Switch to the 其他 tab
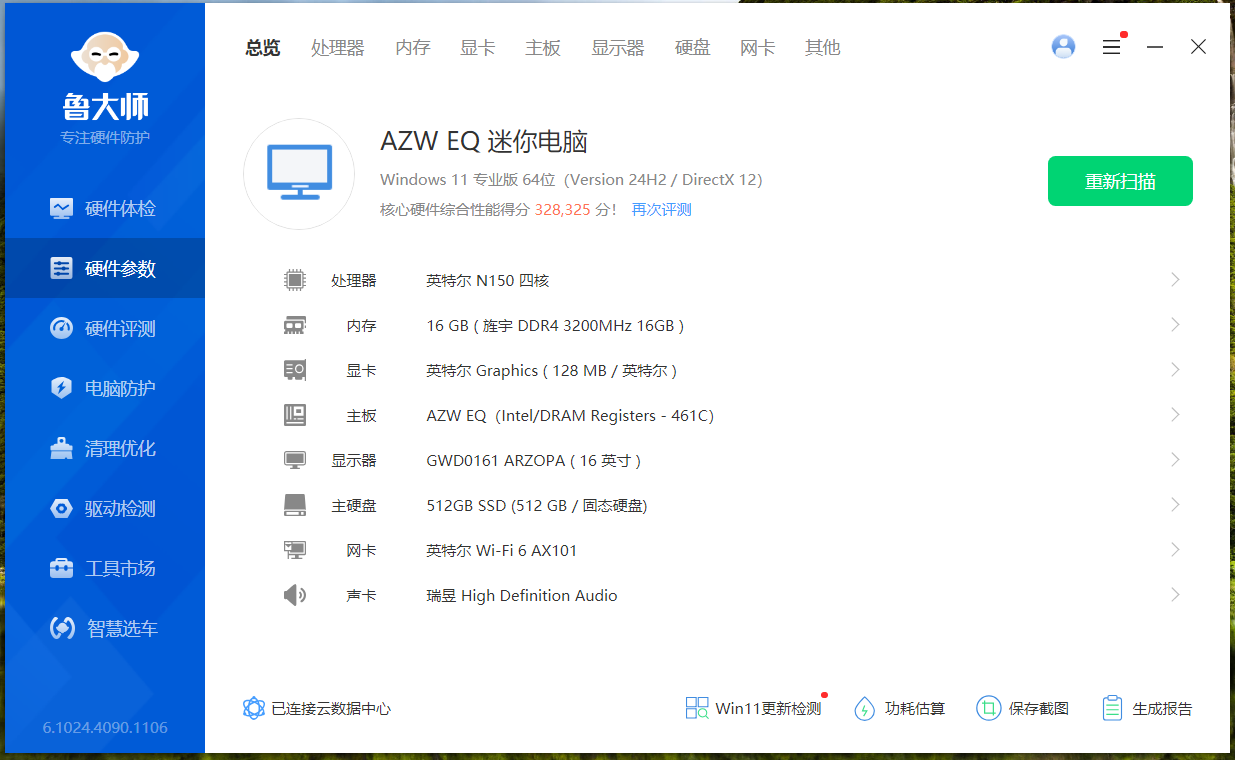 [x=823, y=48]
